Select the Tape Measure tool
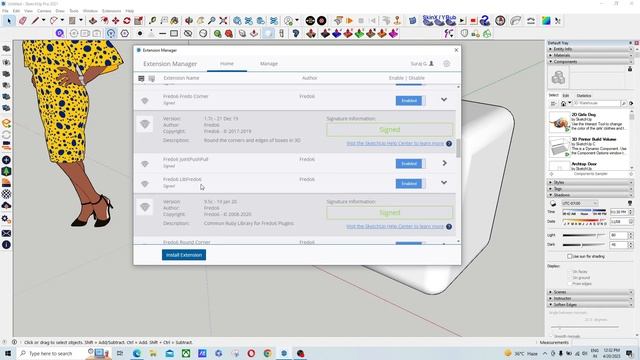 pos(152,20)
